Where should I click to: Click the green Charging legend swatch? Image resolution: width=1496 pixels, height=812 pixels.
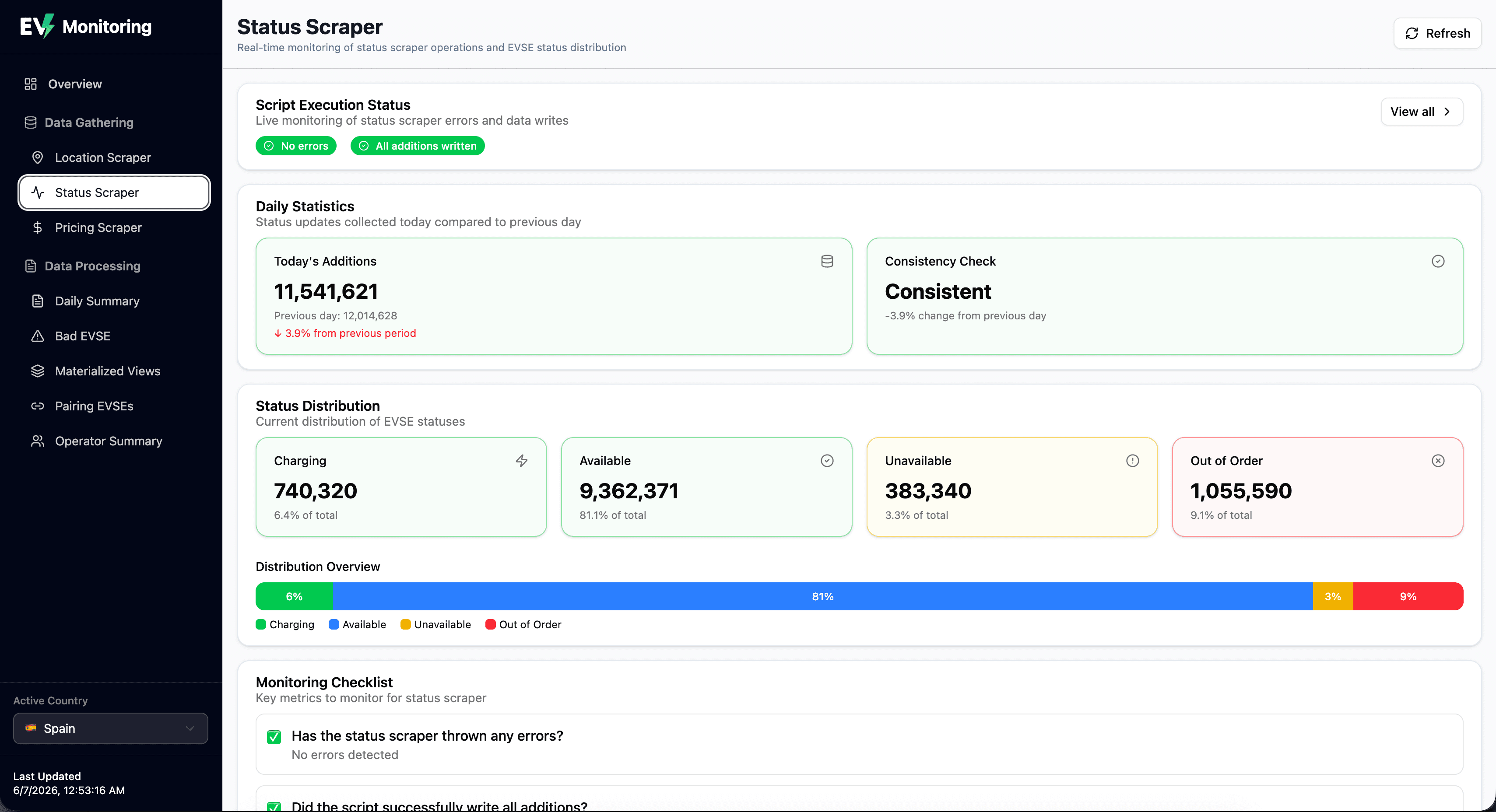(261, 624)
